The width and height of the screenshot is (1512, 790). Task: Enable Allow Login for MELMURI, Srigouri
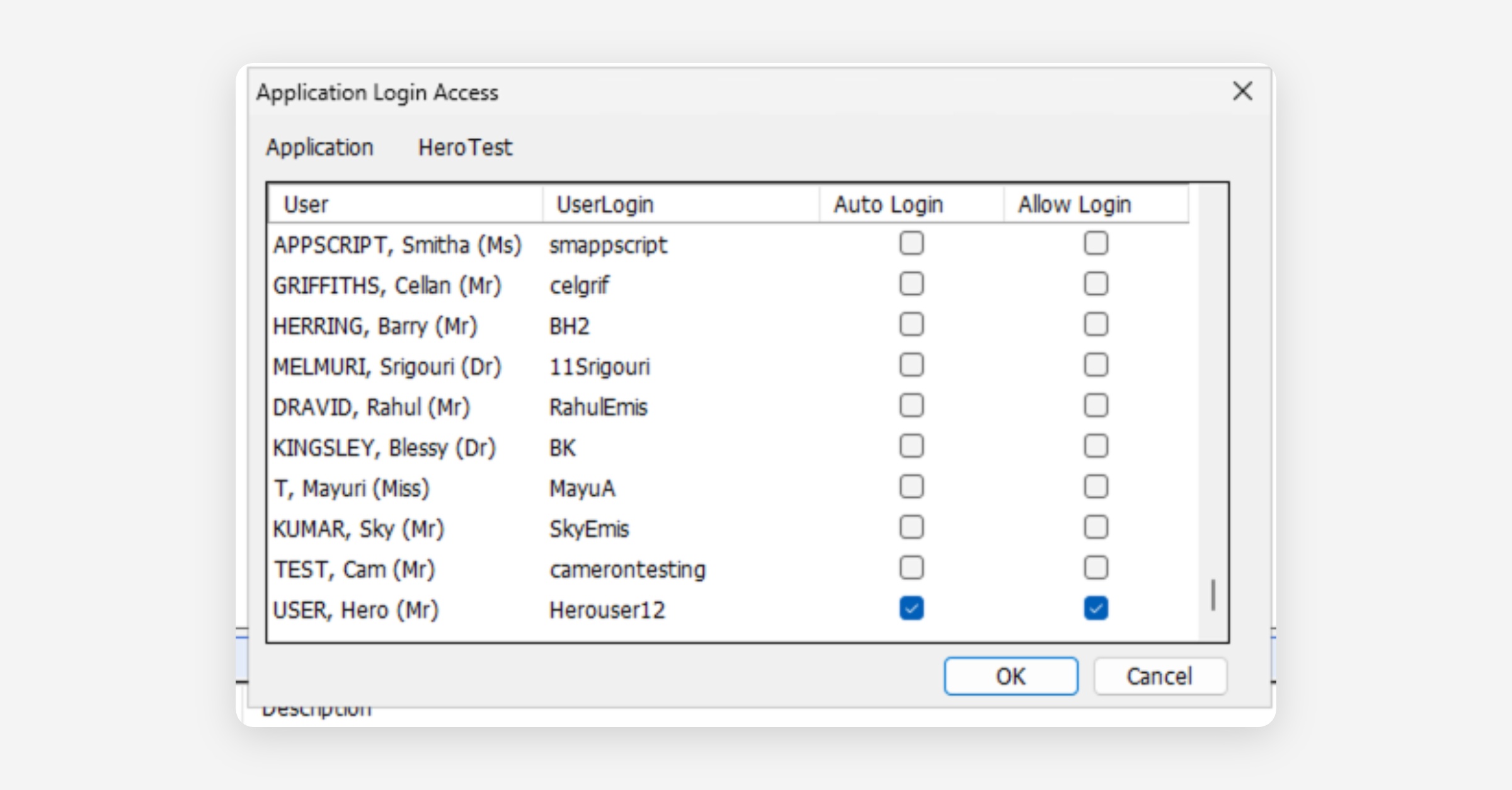1096,365
